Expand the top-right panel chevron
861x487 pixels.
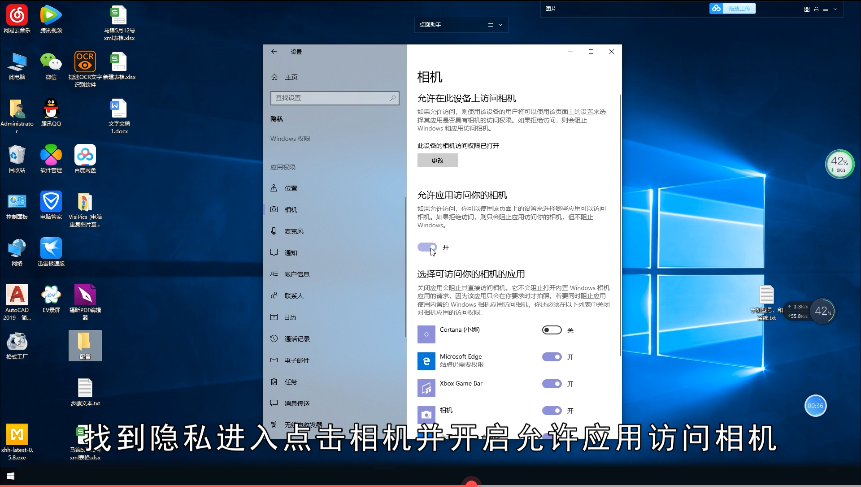836,9
